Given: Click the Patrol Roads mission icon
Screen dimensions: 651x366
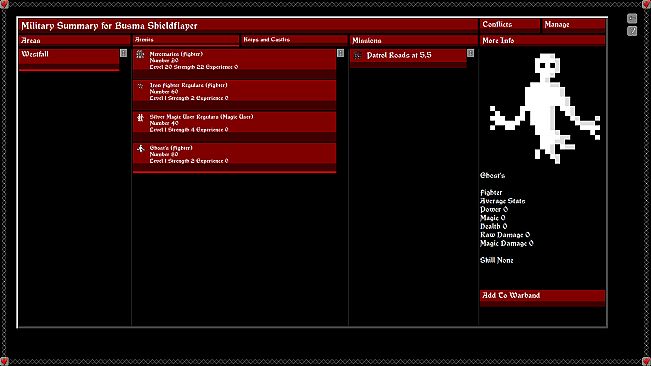Looking at the screenshot, I should [x=357, y=55].
